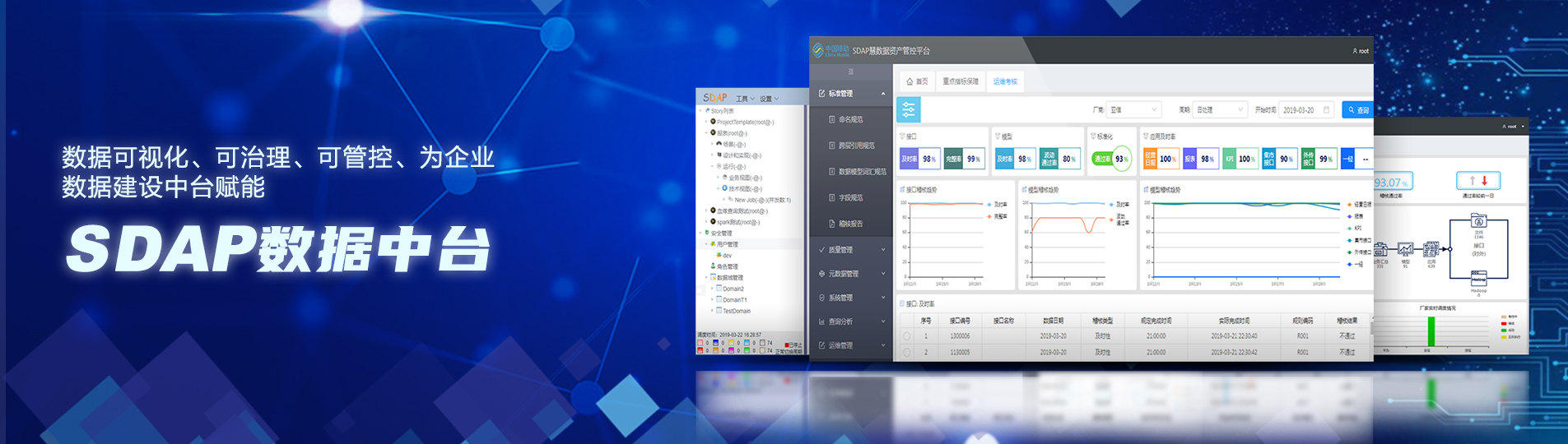1568x444 pixels.
Task: Select the radio button for row 1300006
Action: (x=907, y=336)
